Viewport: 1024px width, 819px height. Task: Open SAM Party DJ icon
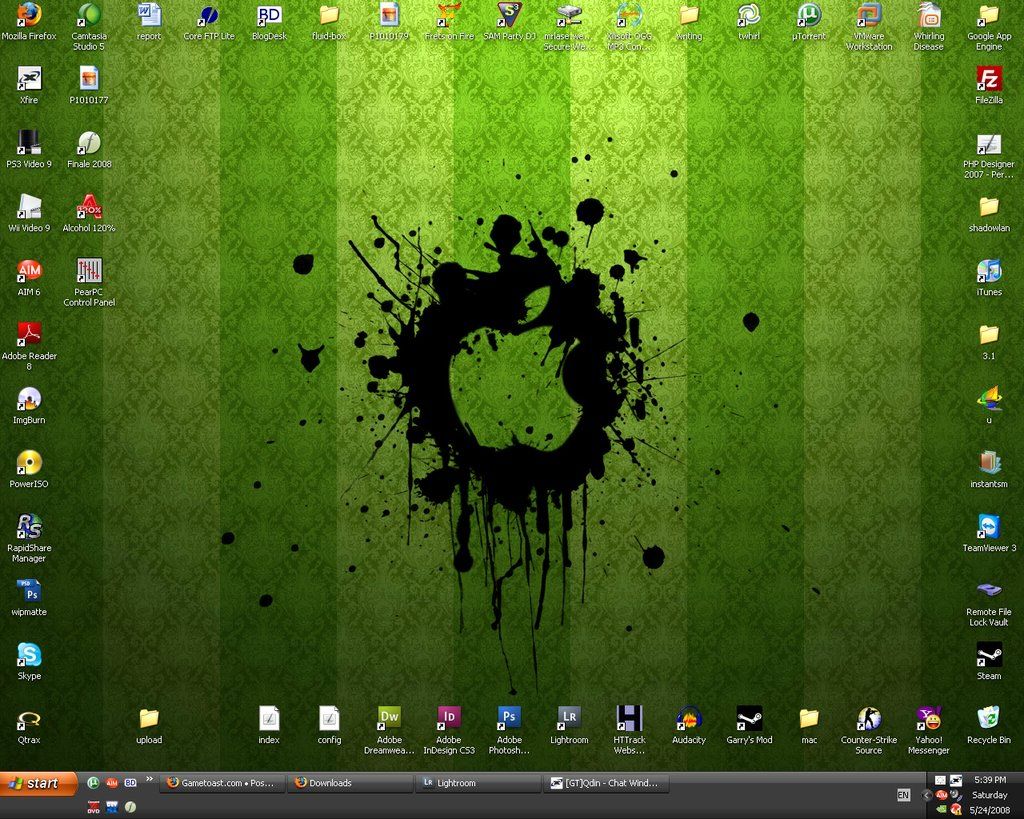[x=509, y=22]
